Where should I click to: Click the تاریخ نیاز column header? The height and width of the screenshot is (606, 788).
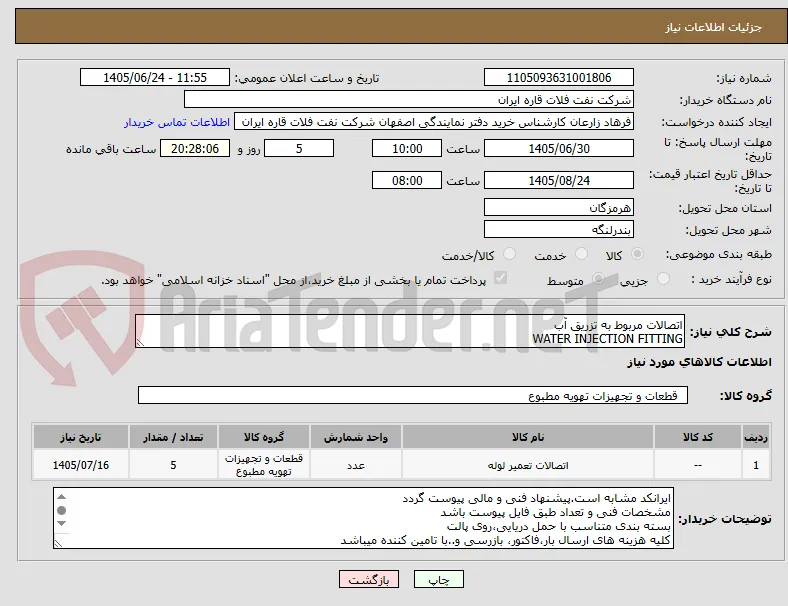(81, 437)
